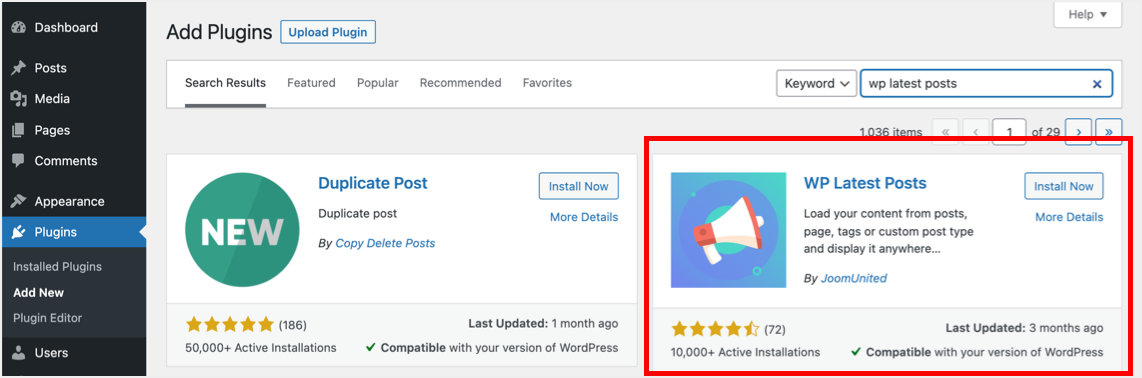Open the Duplicate Post title link

373,183
